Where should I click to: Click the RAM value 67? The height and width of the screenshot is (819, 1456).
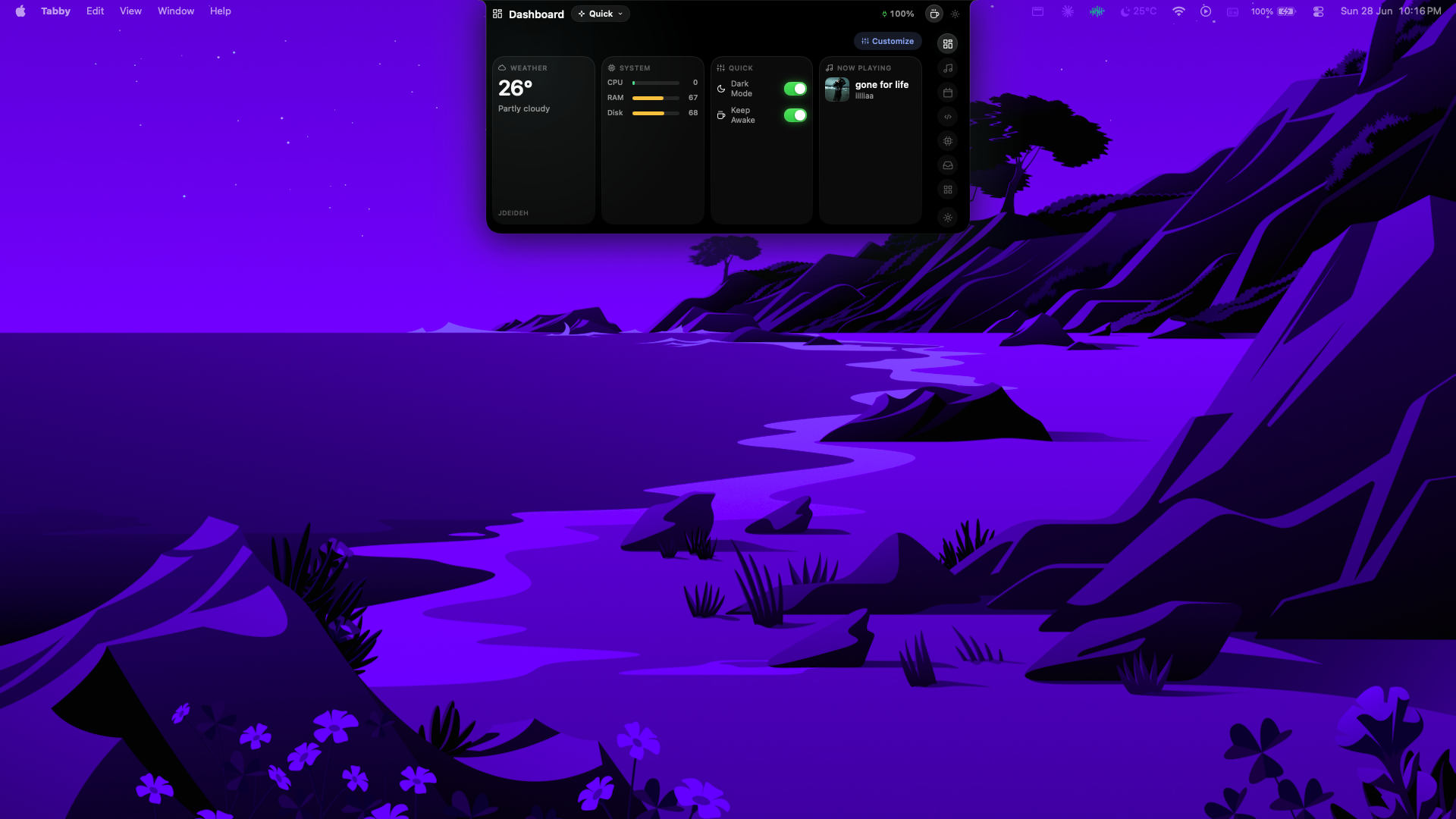click(x=693, y=98)
